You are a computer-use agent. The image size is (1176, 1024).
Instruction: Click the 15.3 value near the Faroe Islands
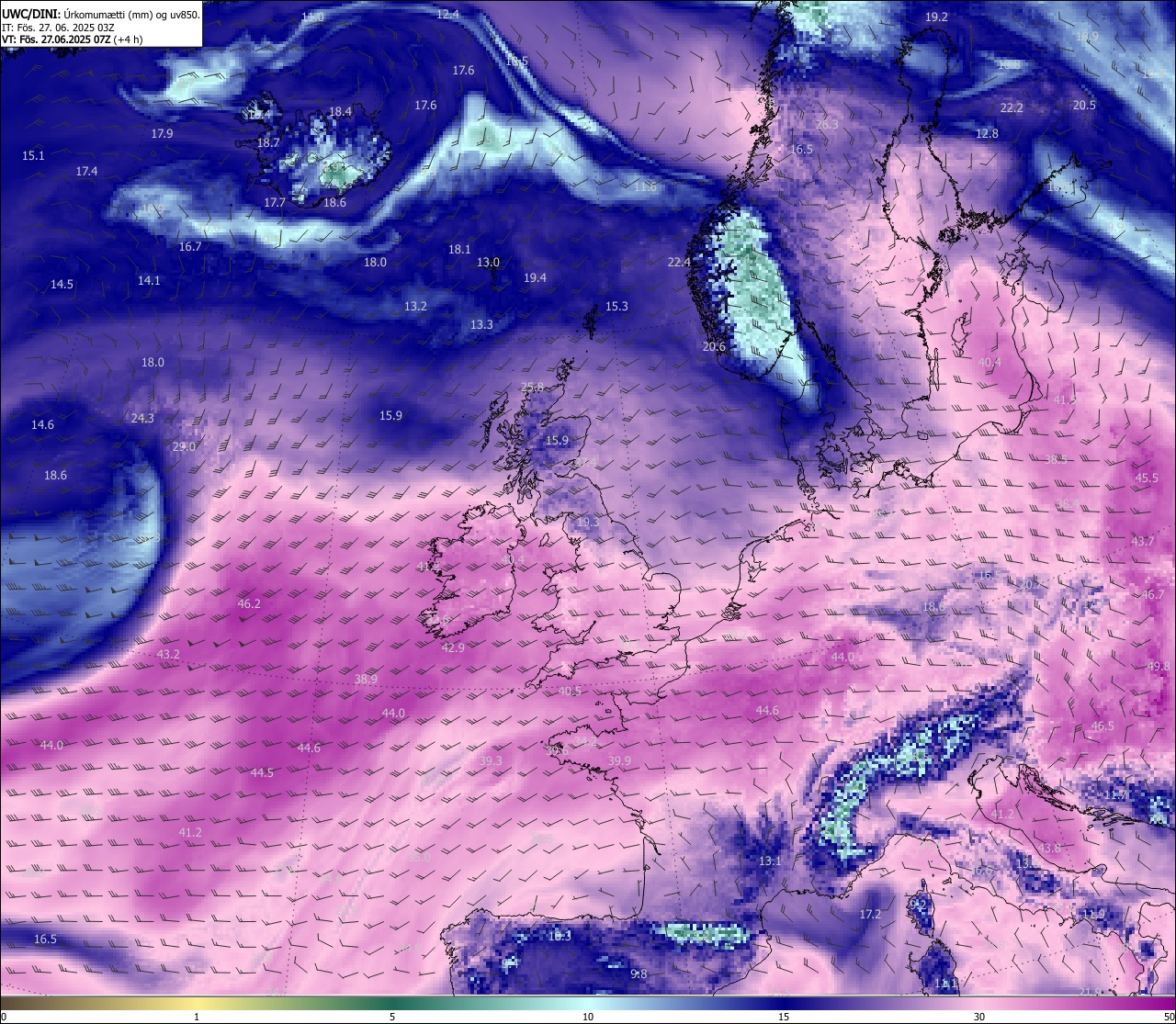(616, 306)
